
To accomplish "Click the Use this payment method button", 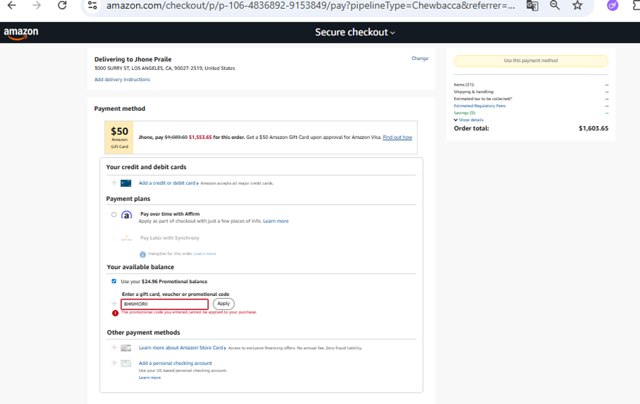I will coord(531,61).
